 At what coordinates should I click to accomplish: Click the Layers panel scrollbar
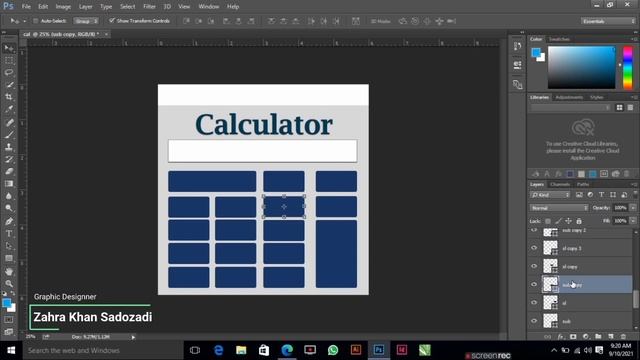635,299
